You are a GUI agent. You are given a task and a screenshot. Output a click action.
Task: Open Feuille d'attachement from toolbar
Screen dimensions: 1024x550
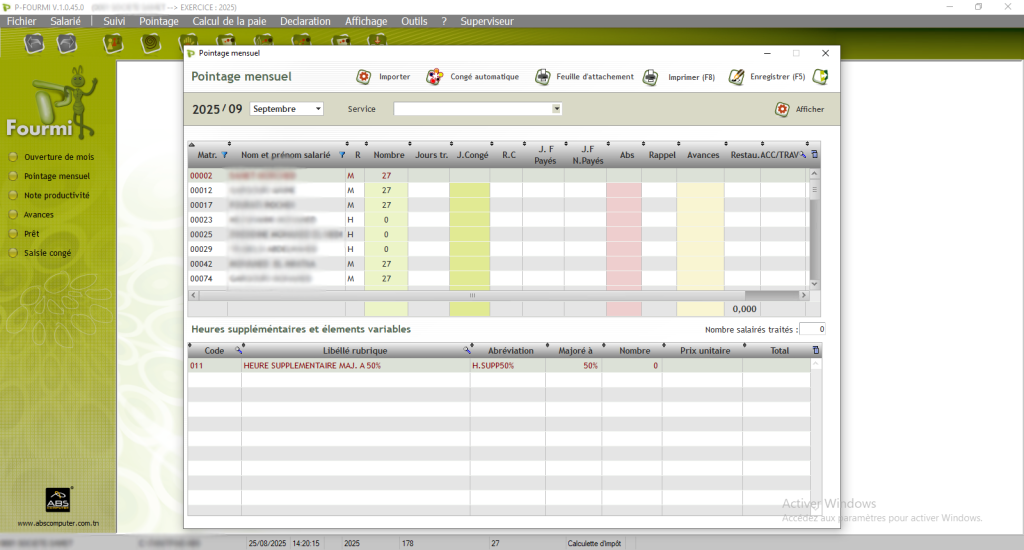pos(542,77)
